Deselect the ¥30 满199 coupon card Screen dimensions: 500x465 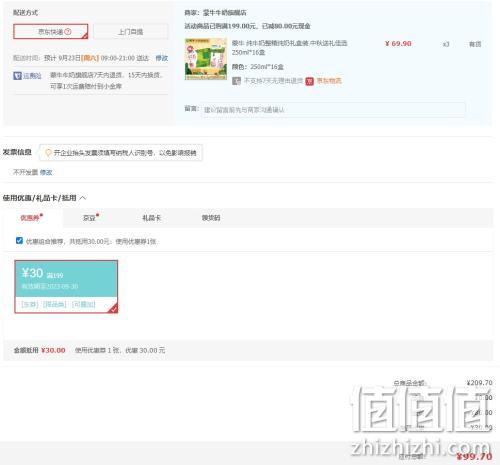(x=66, y=287)
